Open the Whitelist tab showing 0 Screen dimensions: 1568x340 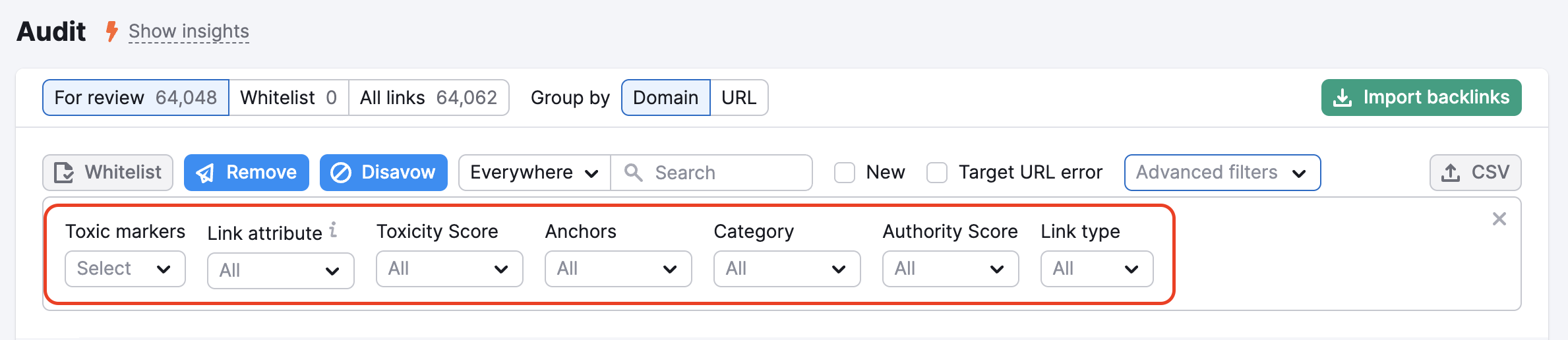pyautogui.click(x=288, y=98)
